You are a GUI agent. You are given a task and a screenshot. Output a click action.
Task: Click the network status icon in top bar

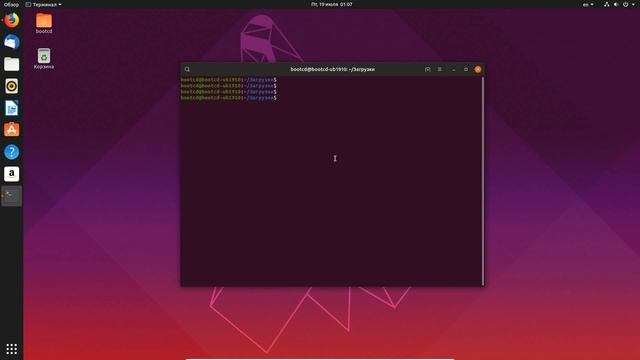[x=607, y=4]
